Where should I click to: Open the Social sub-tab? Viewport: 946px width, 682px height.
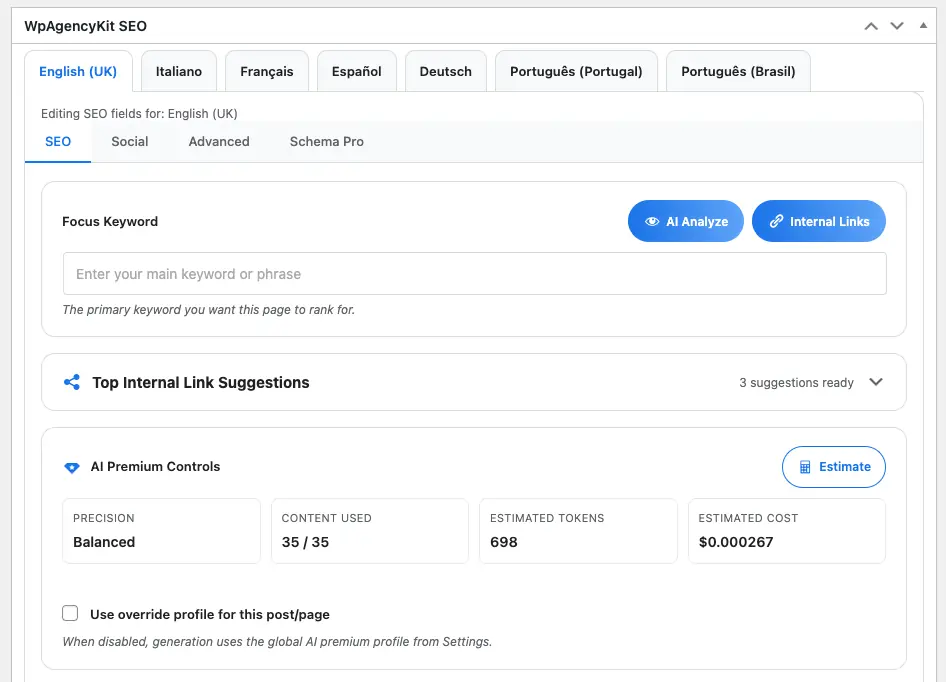[130, 142]
